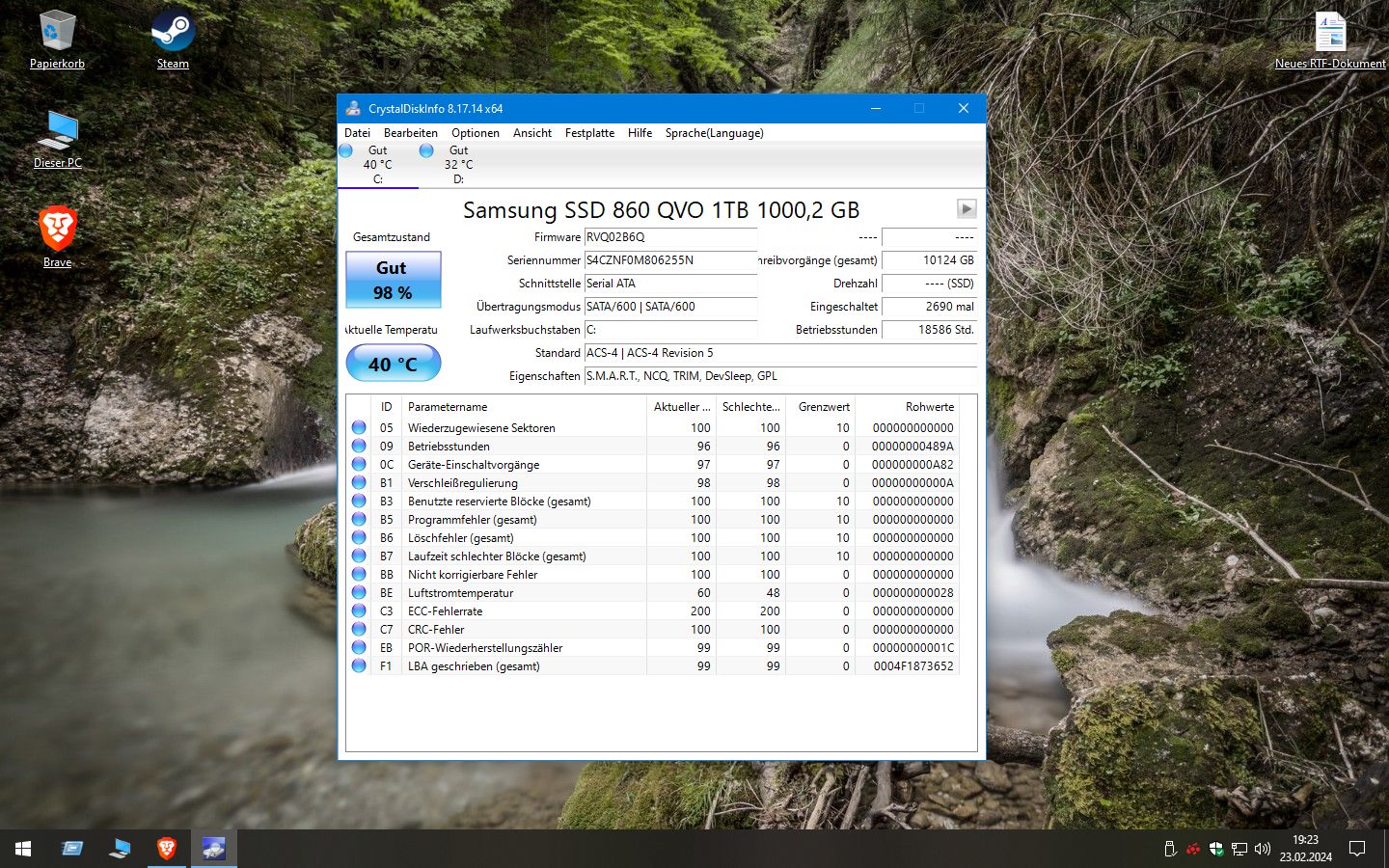Select the Dieser PC desktop icon
The height and width of the screenshot is (868, 1389).
point(58,138)
